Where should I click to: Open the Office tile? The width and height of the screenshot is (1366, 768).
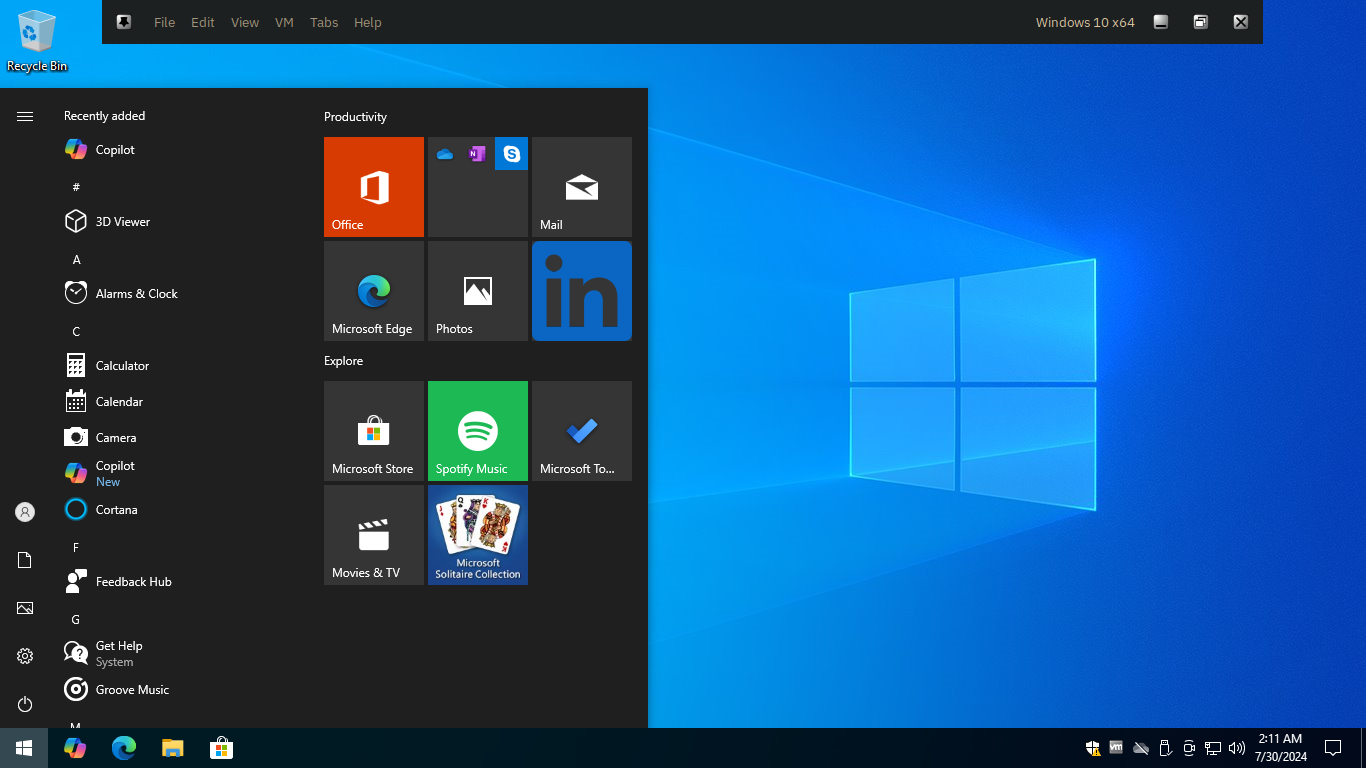[x=374, y=187]
